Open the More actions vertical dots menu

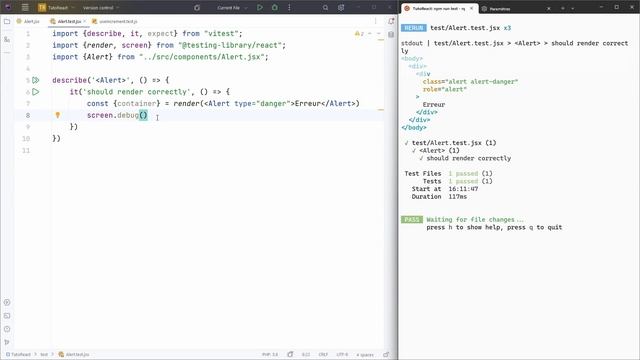(289, 7)
